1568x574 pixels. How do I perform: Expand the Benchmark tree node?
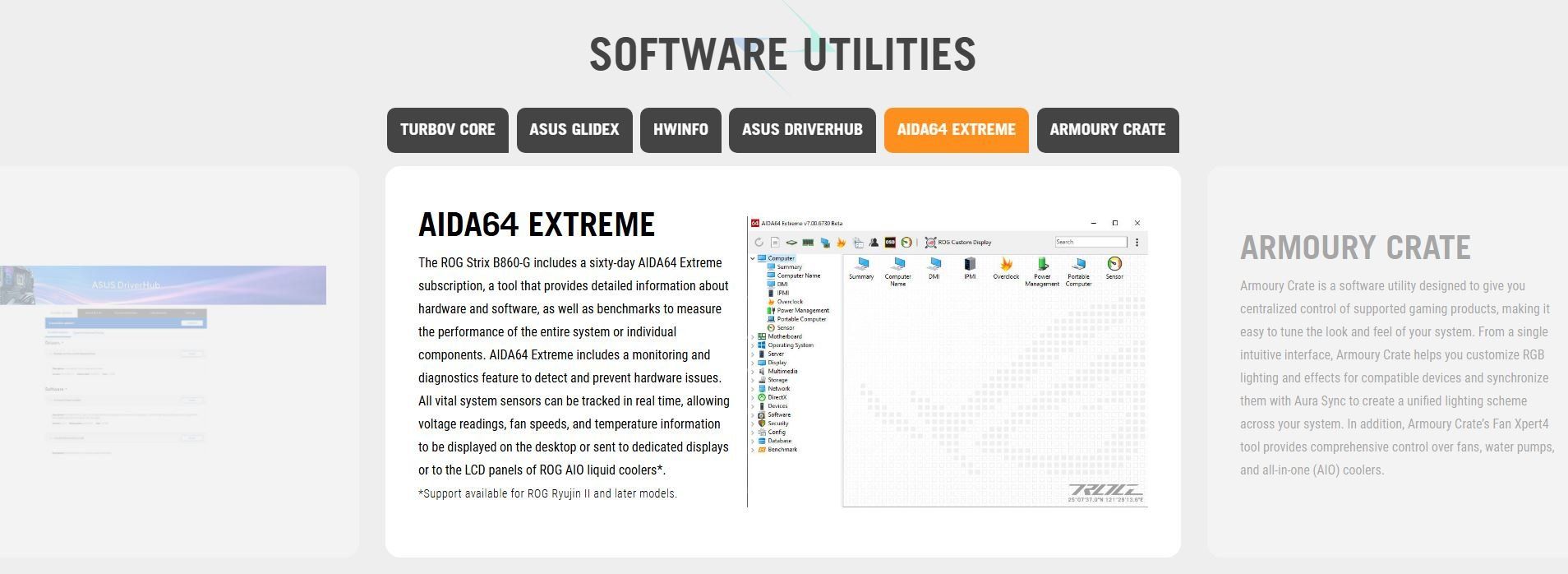pyautogui.click(x=752, y=450)
